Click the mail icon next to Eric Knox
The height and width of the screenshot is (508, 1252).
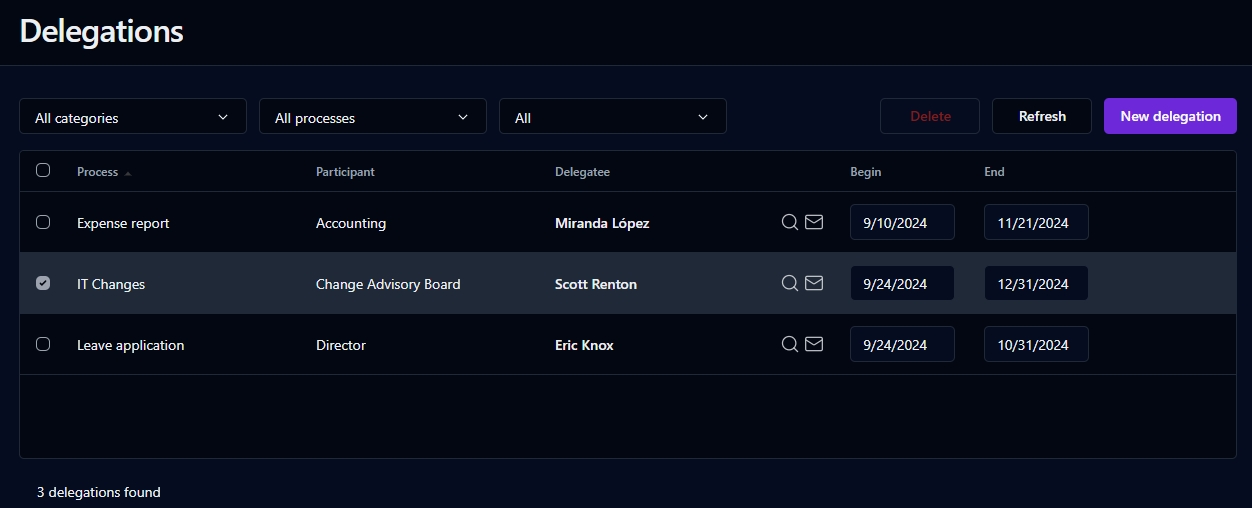814,344
